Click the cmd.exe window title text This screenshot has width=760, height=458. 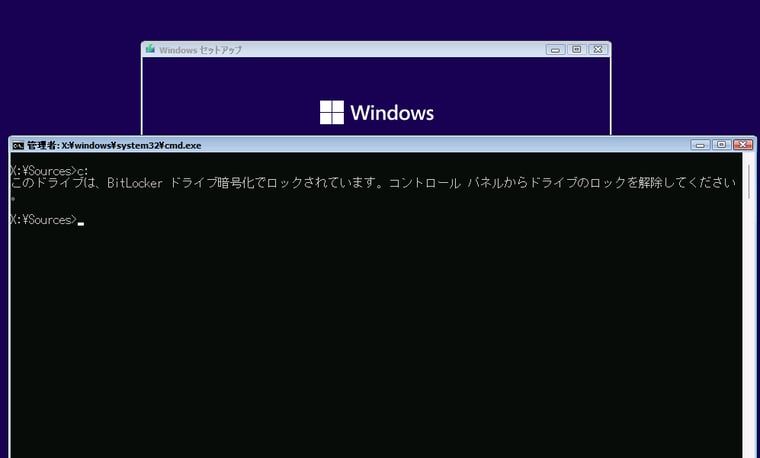tap(114, 145)
